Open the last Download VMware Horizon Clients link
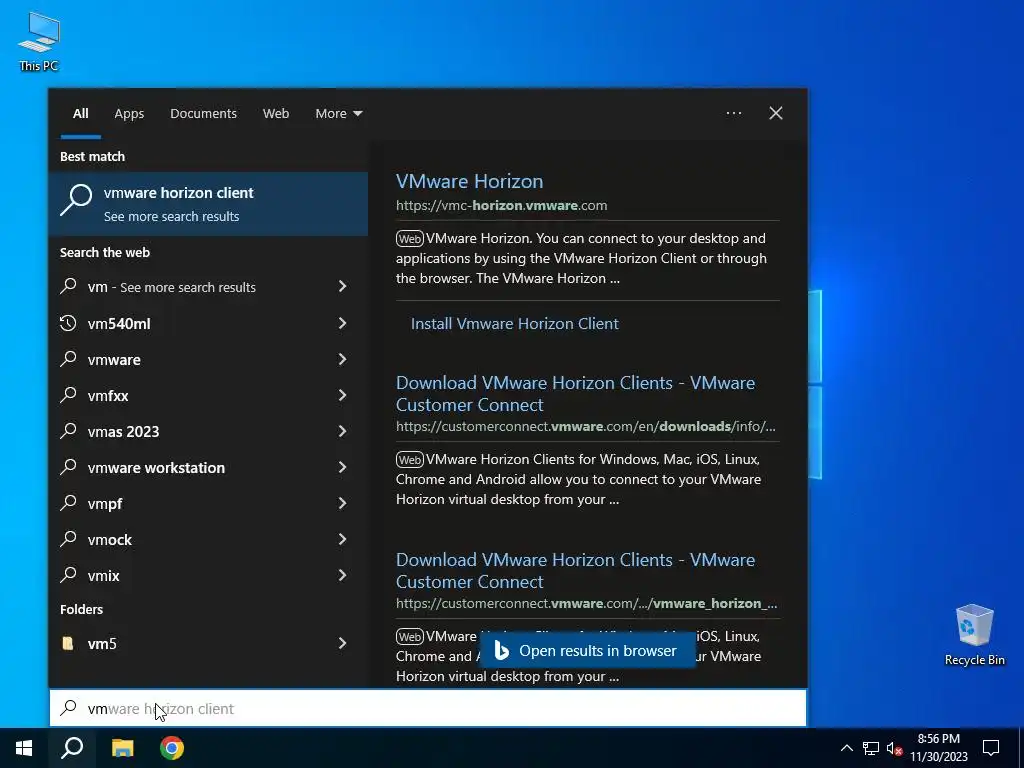The width and height of the screenshot is (1024, 768). [x=575, y=570]
